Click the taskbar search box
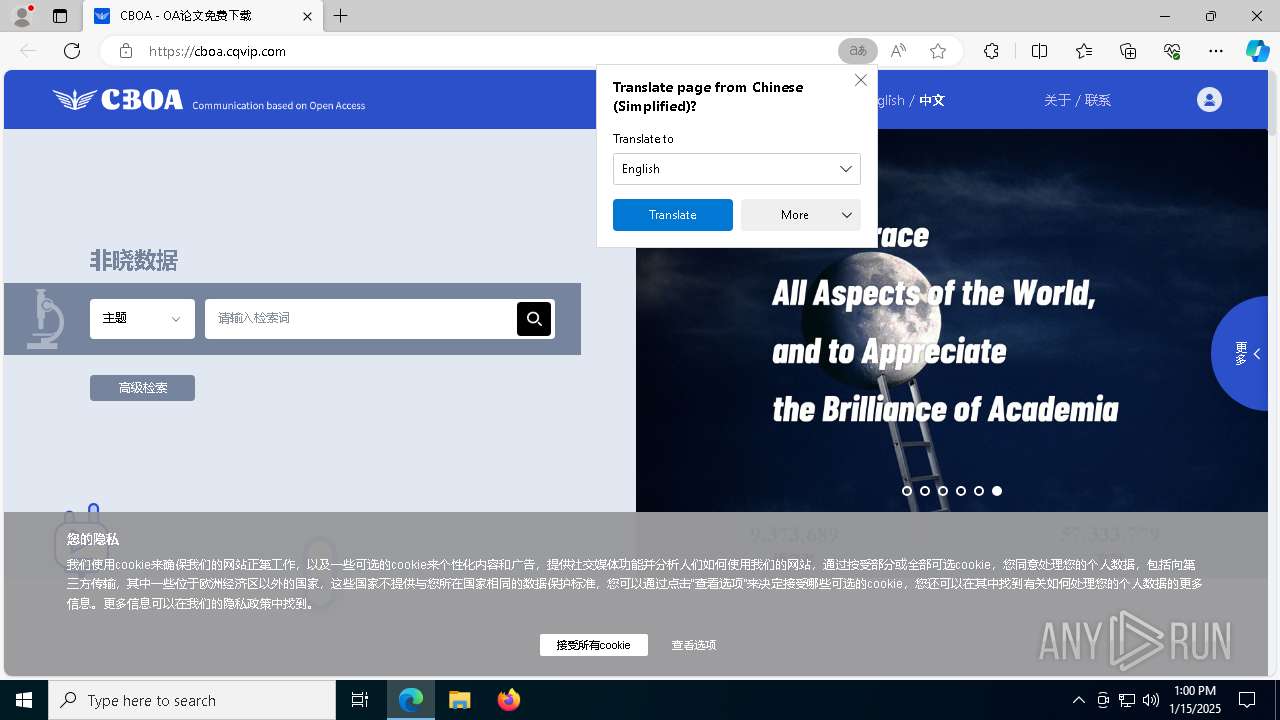 coord(192,700)
